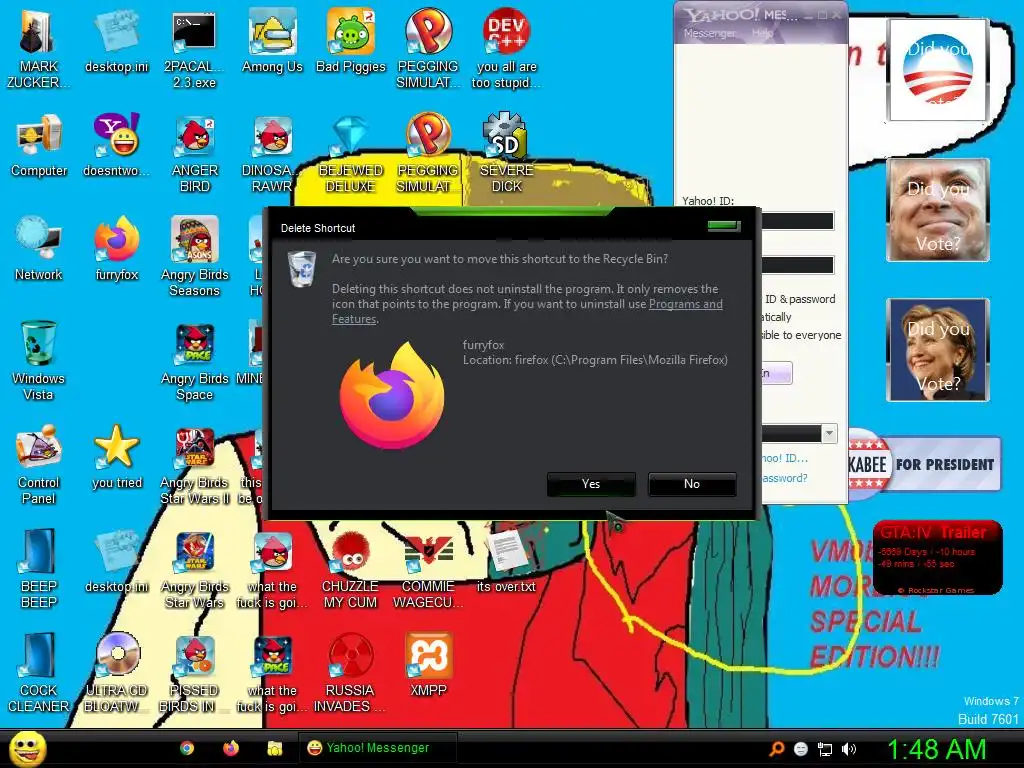
Task: Open the Help menu in Yahoo! Messenger
Action: pos(762,33)
